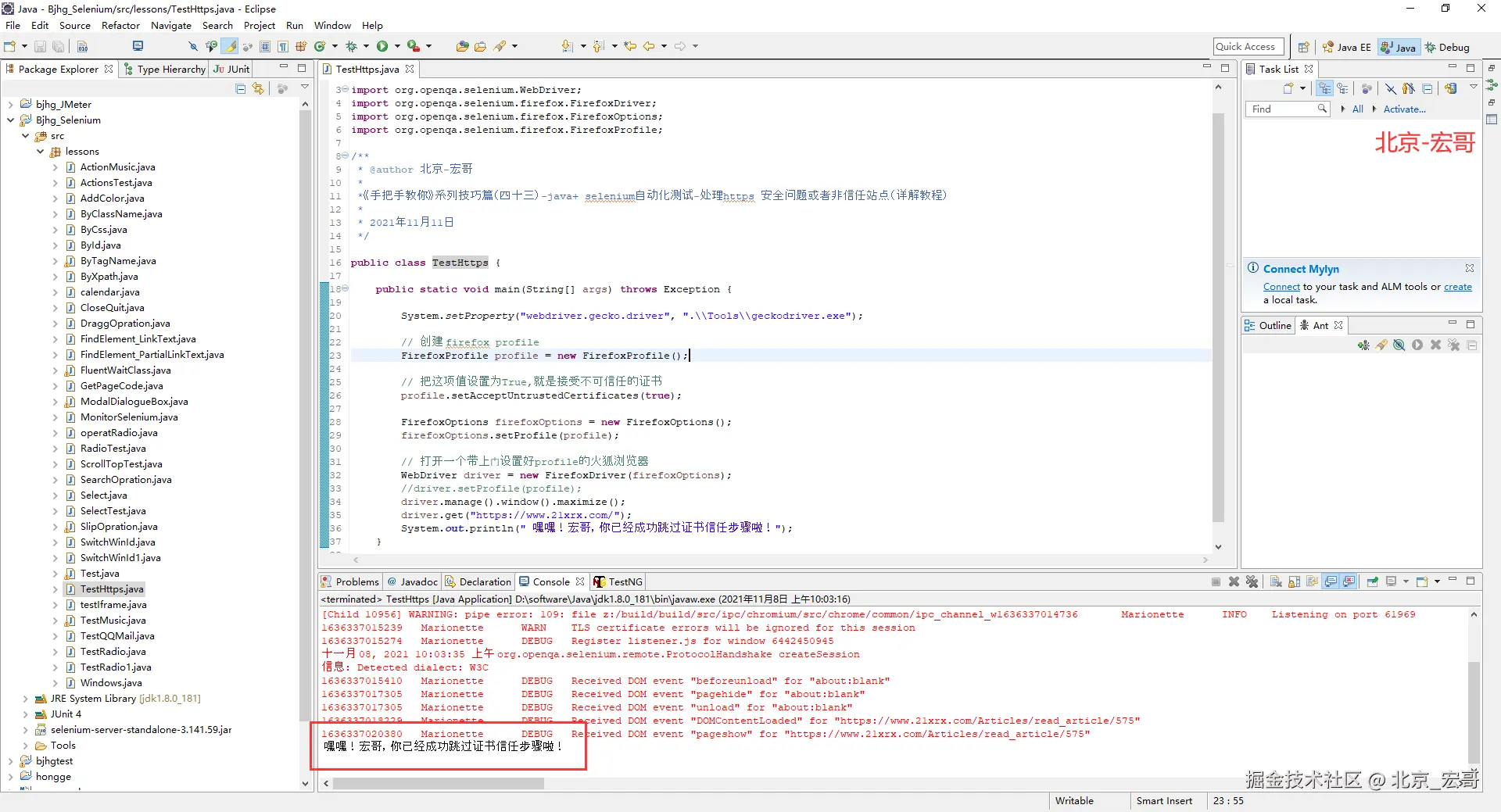Switch to the Type Hierarchy tab
Screen dimensions: 1501x812
pyautogui.click(x=164, y=69)
